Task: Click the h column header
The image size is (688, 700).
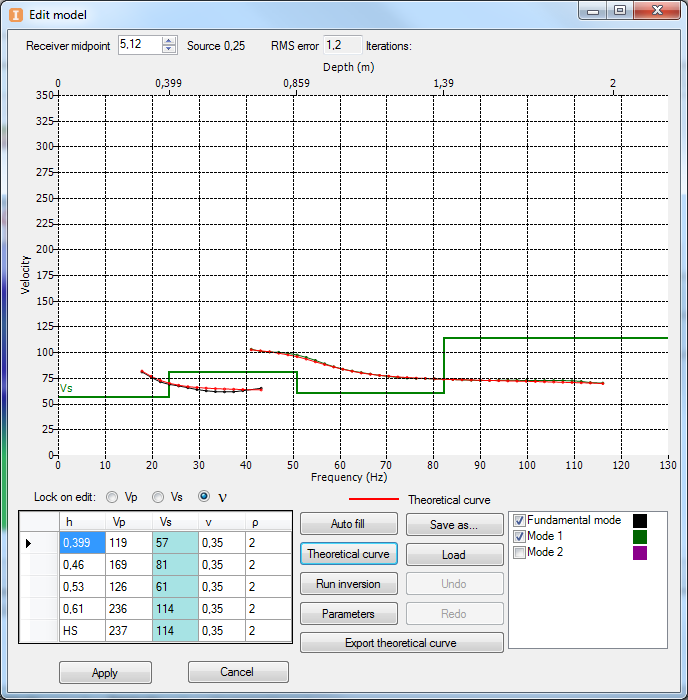Action: coord(82,522)
